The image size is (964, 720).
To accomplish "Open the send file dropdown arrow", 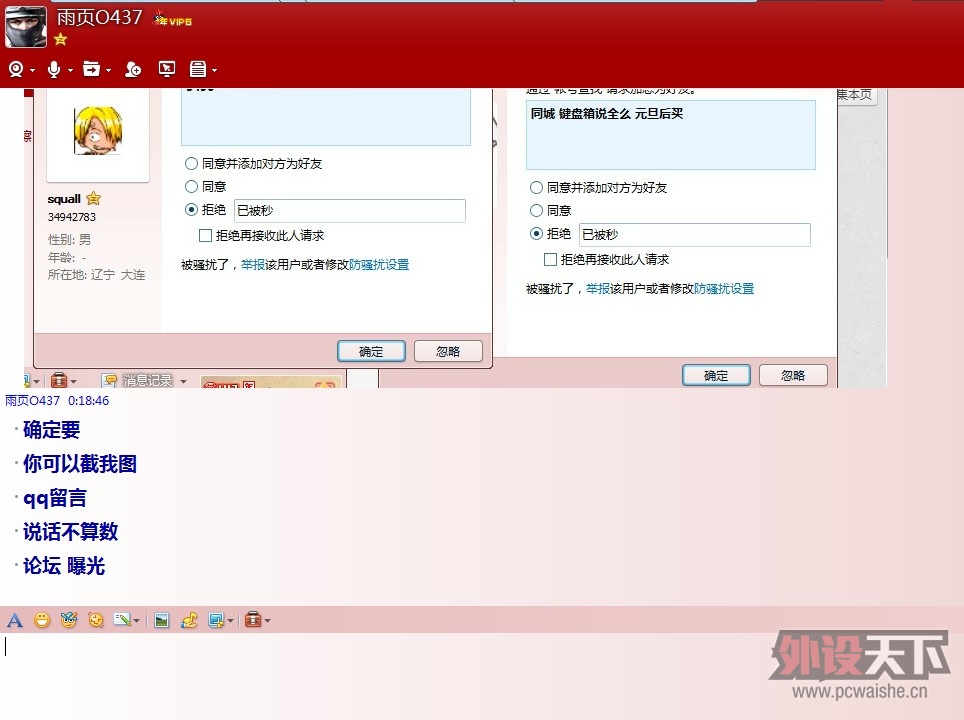I will pos(108,71).
